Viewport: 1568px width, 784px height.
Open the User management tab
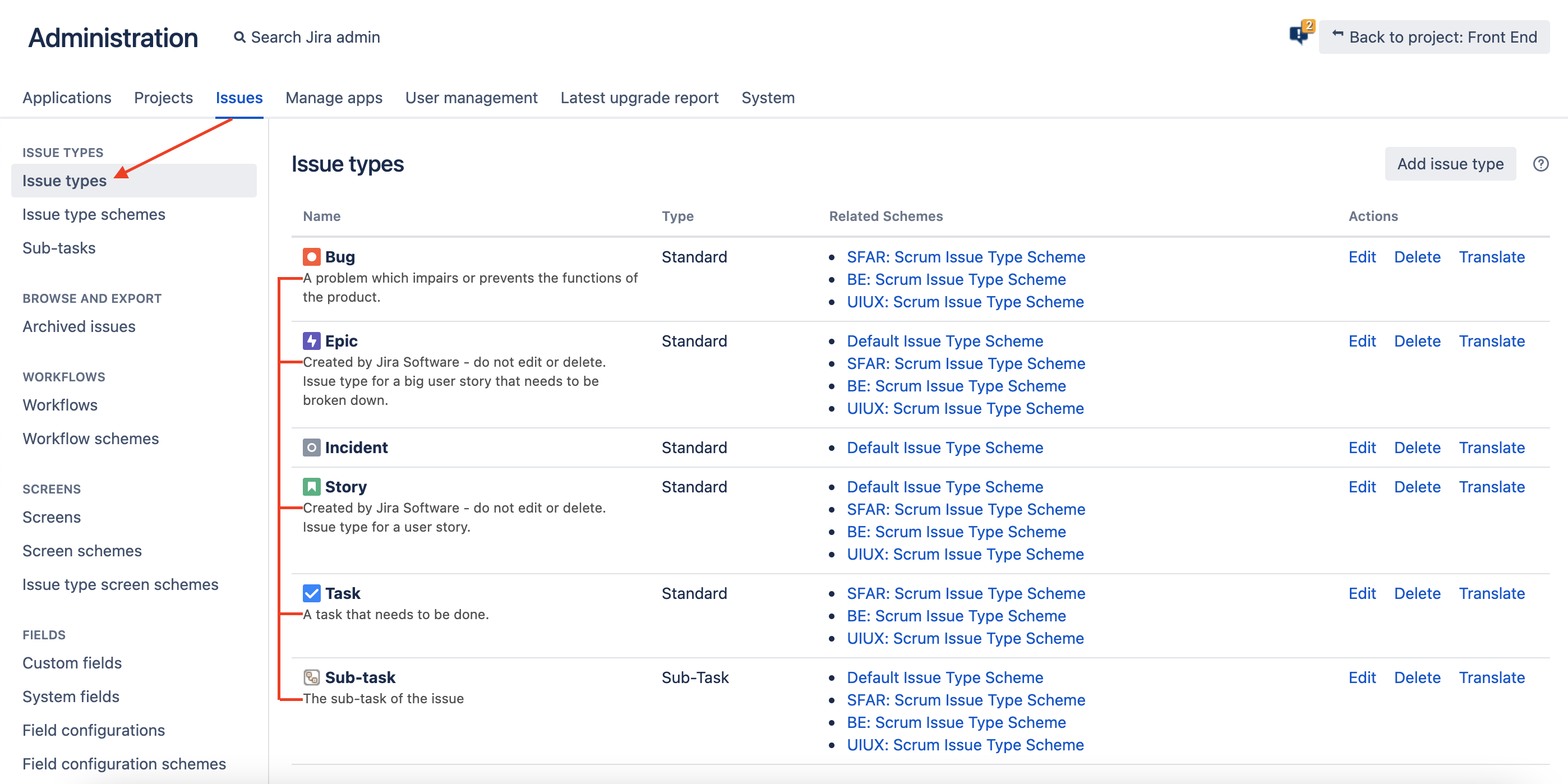click(471, 98)
